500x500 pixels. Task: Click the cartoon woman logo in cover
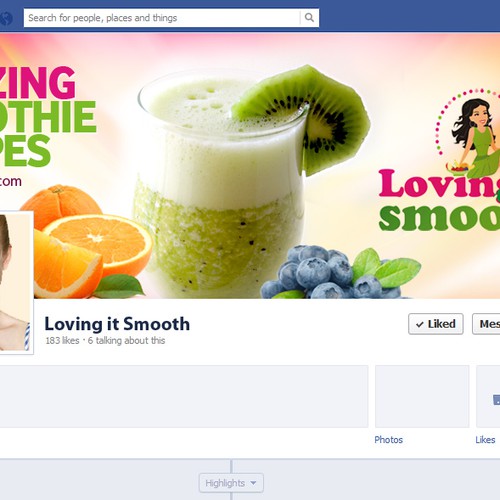coord(470,133)
